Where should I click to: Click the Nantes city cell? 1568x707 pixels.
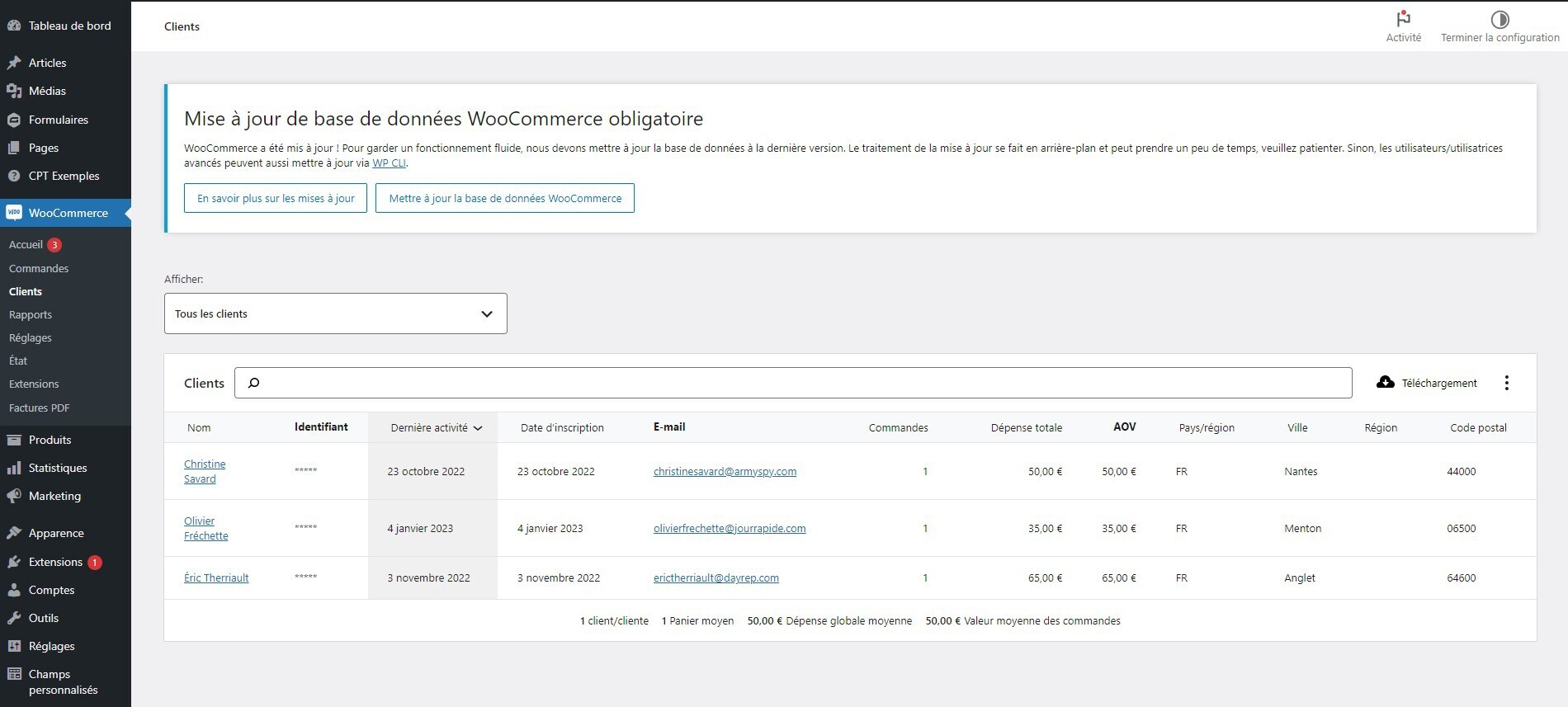click(1301, 471)
